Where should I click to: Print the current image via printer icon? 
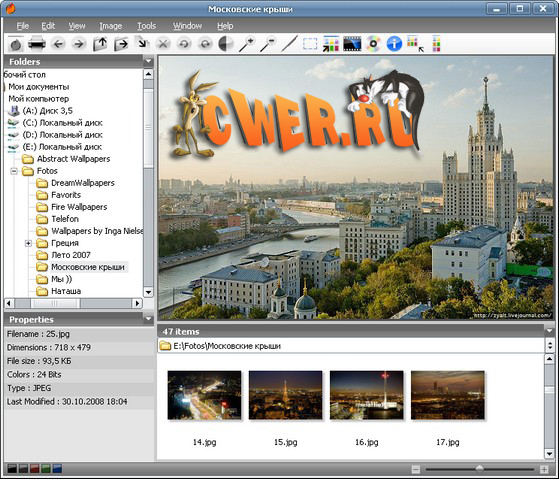coord(37,44)
